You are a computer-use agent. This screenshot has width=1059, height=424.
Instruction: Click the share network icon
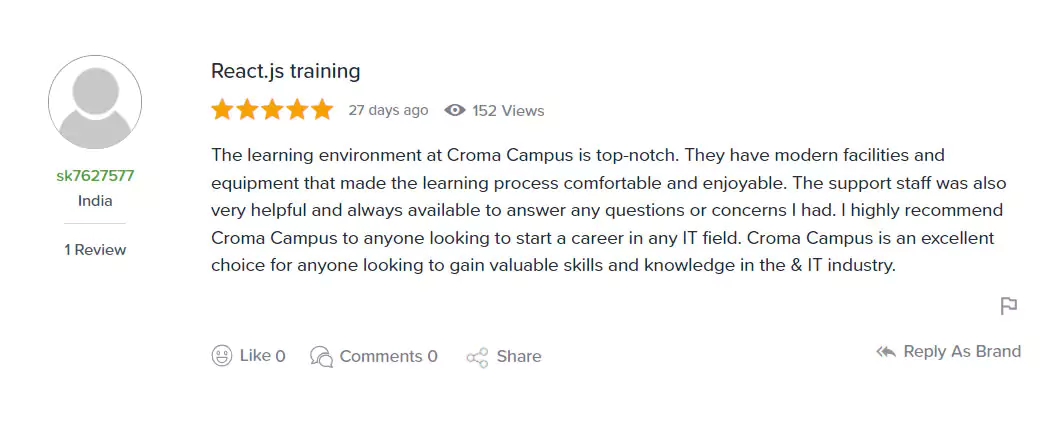click(477, 357)
